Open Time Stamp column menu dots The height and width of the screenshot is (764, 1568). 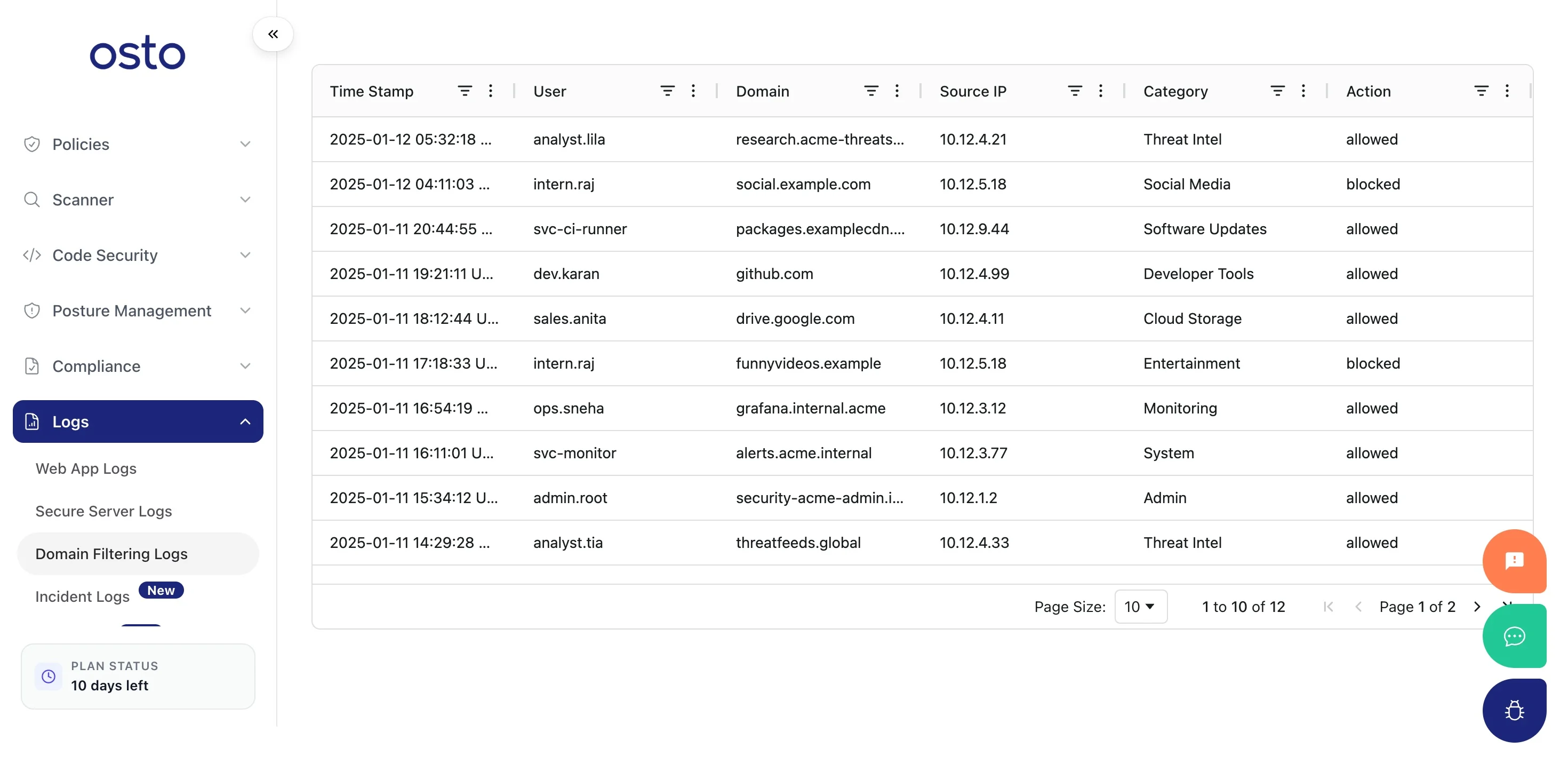(491, 91)
